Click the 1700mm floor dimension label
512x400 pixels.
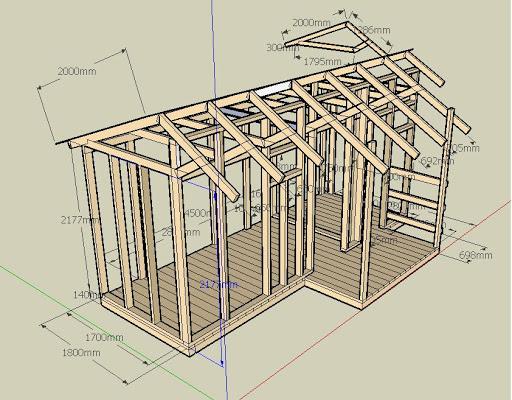click(x=104, y=337)
